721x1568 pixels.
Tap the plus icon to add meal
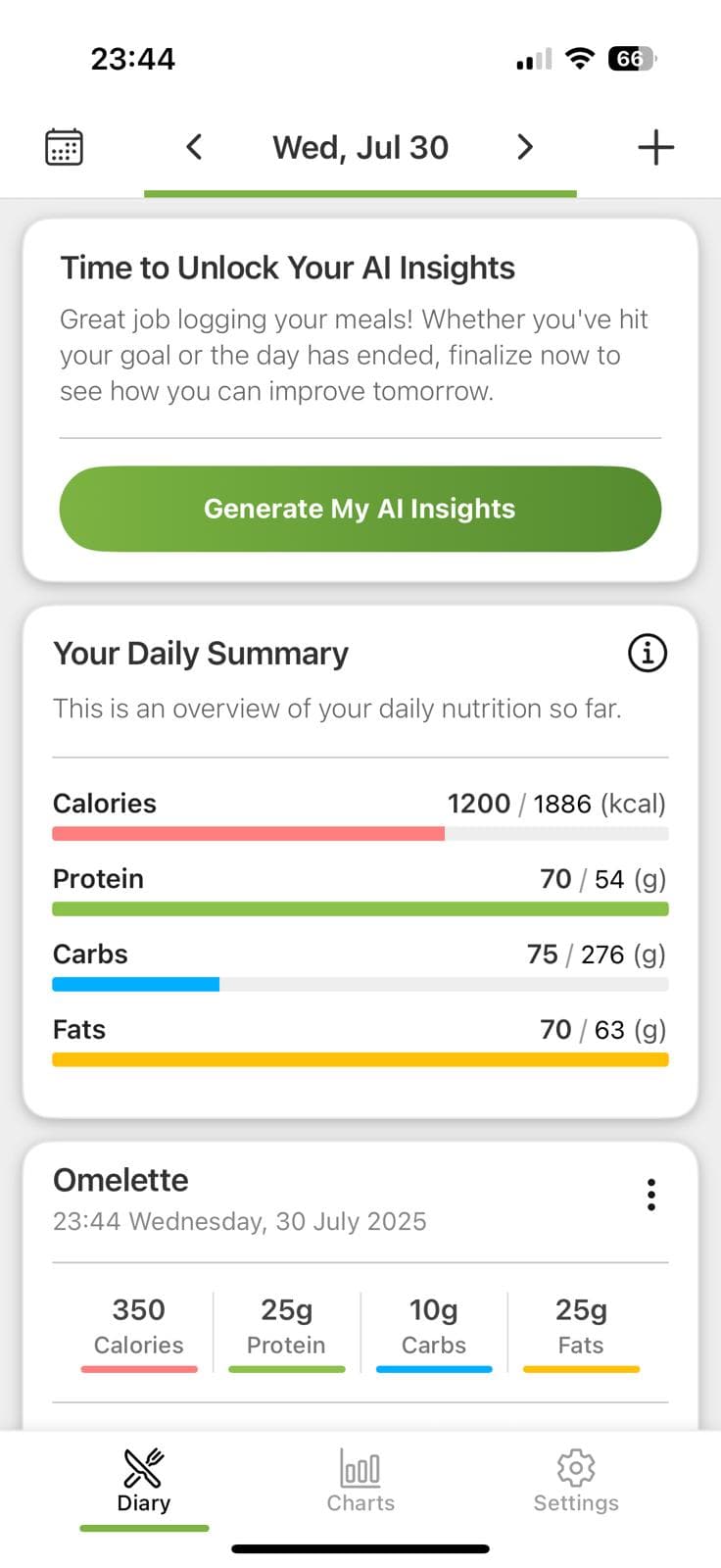(655, 147)
